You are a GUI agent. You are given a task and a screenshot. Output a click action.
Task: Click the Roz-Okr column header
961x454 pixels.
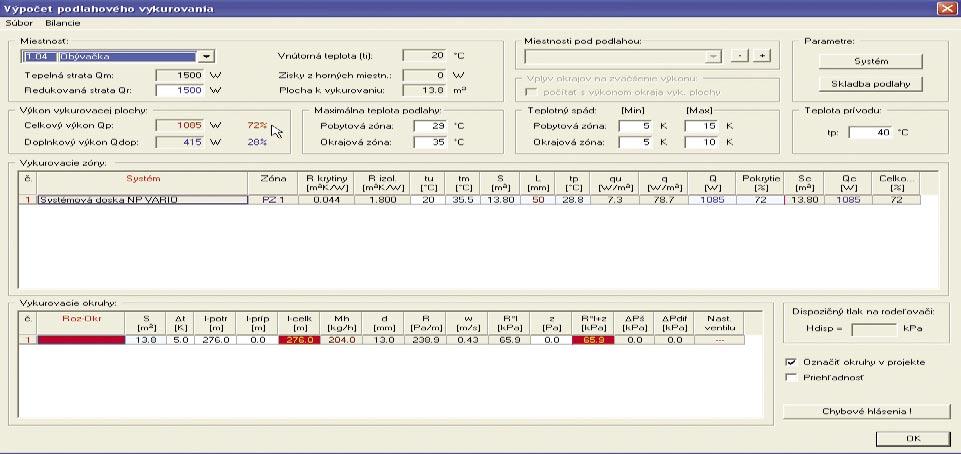(81, 323)
